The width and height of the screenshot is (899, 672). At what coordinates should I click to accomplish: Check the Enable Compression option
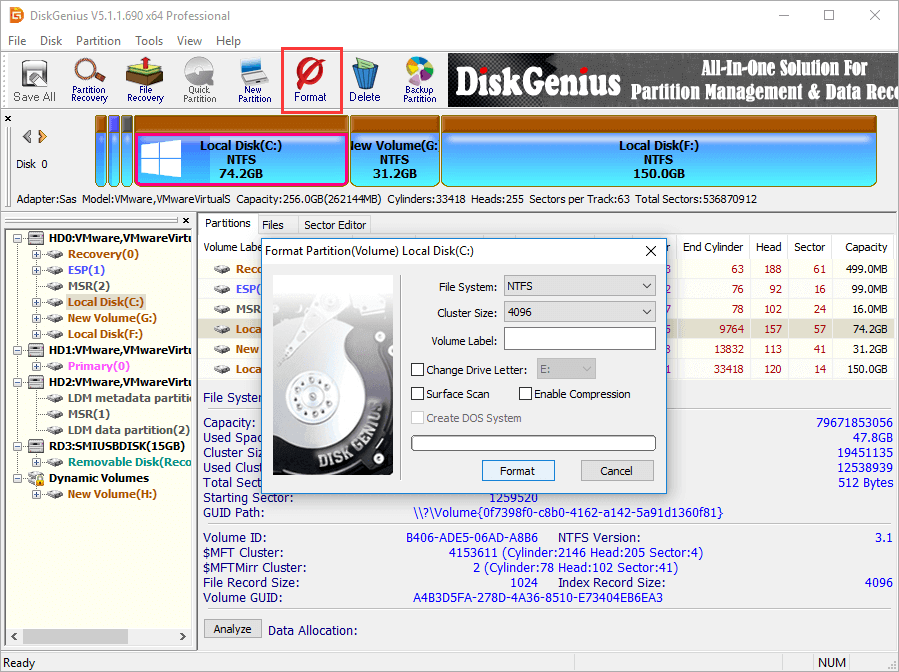pyautogui.click(x=525, y=394)
